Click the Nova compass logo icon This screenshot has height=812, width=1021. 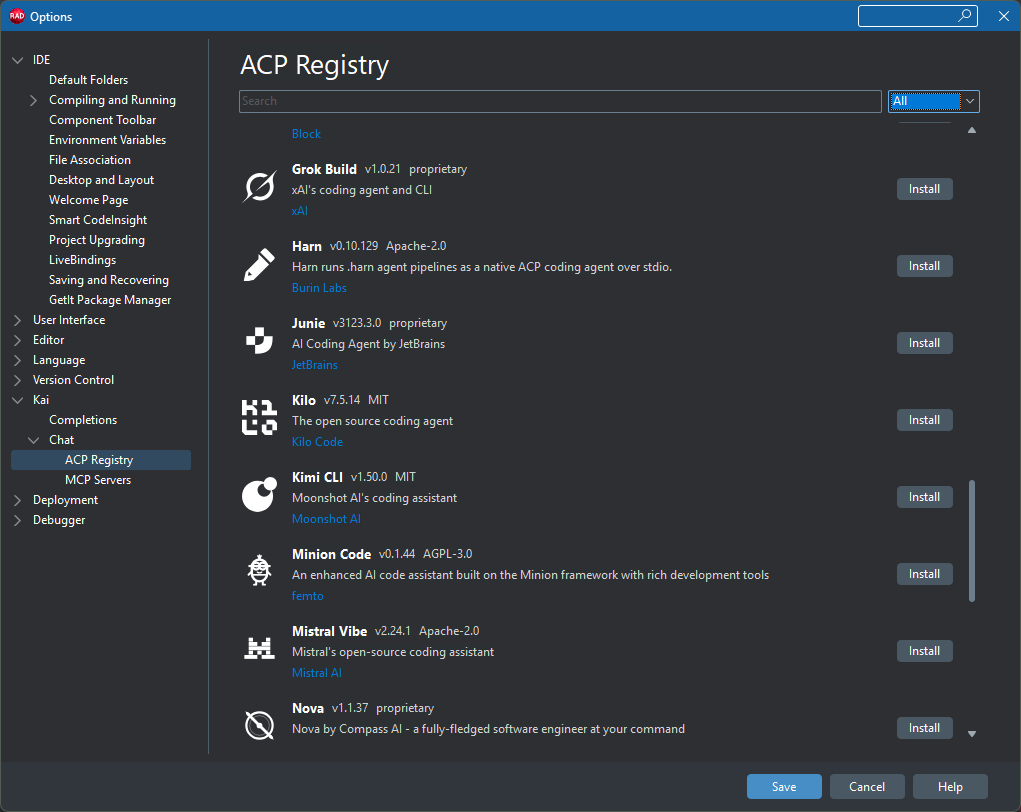tap(259, 725)
